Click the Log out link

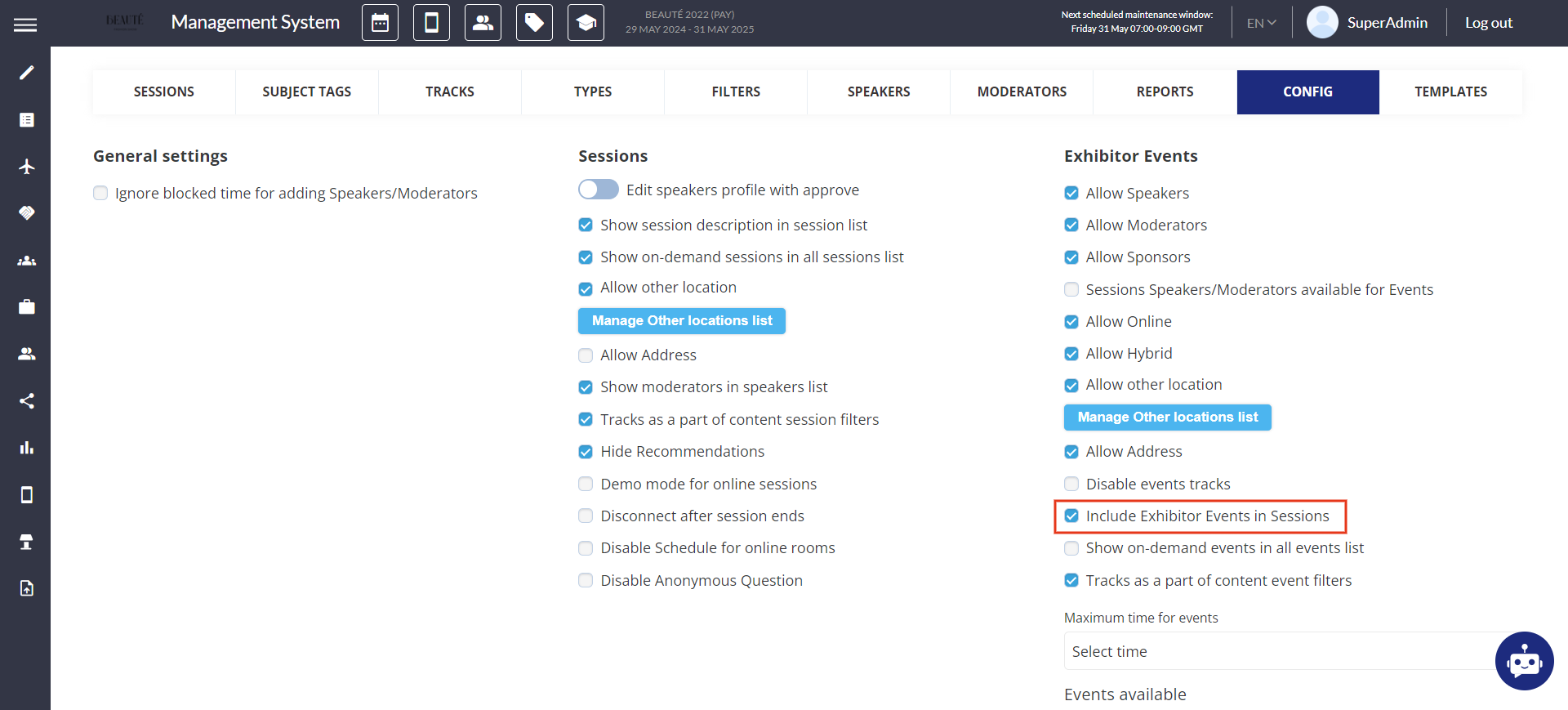(1489, 23)
